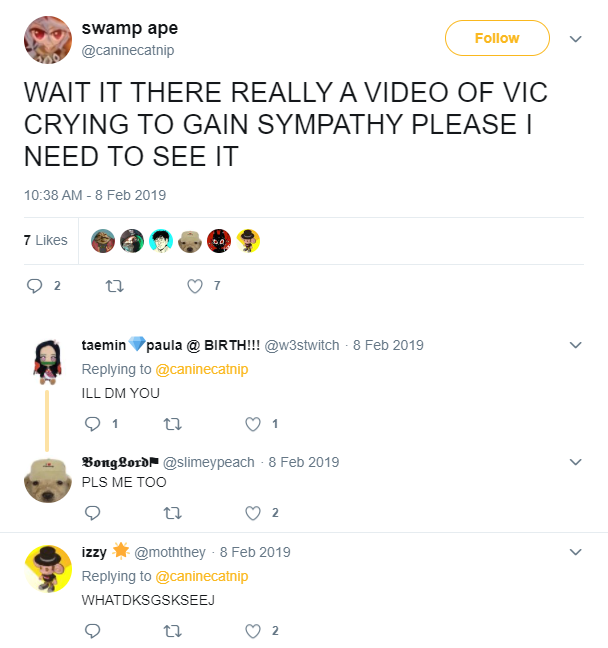Reply to izzy's WHATDKSGSKSEEJ tweet

pyautogui.click(x=93, y=631)
